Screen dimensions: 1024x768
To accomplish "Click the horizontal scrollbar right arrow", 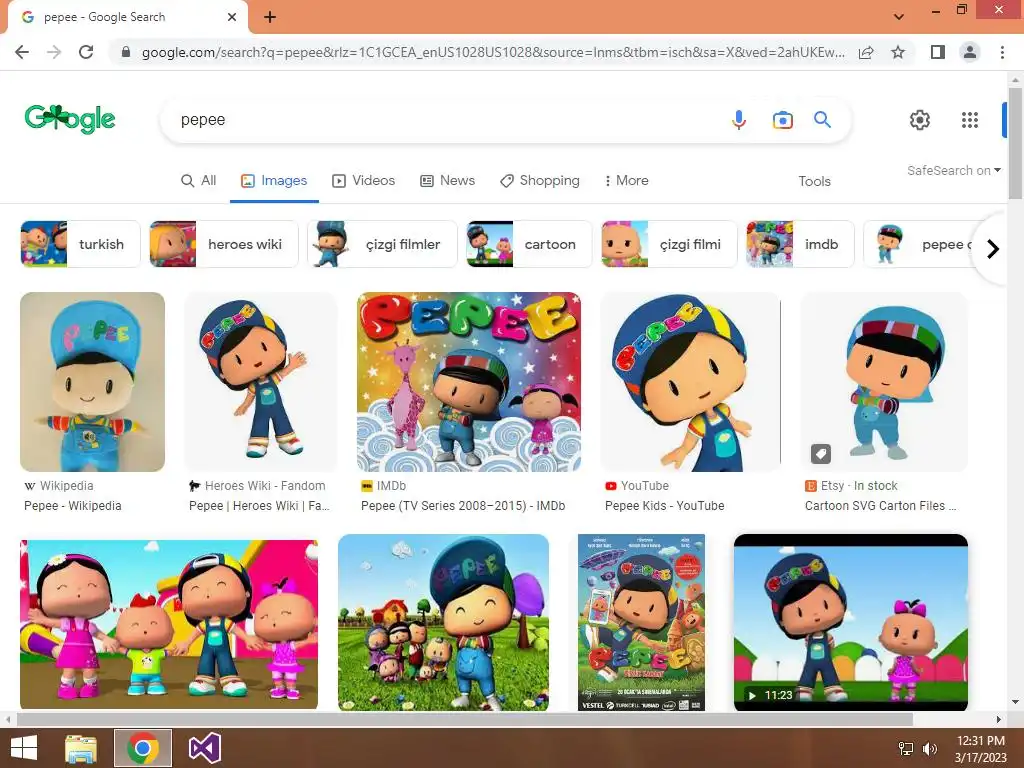I will coord(999,719).
